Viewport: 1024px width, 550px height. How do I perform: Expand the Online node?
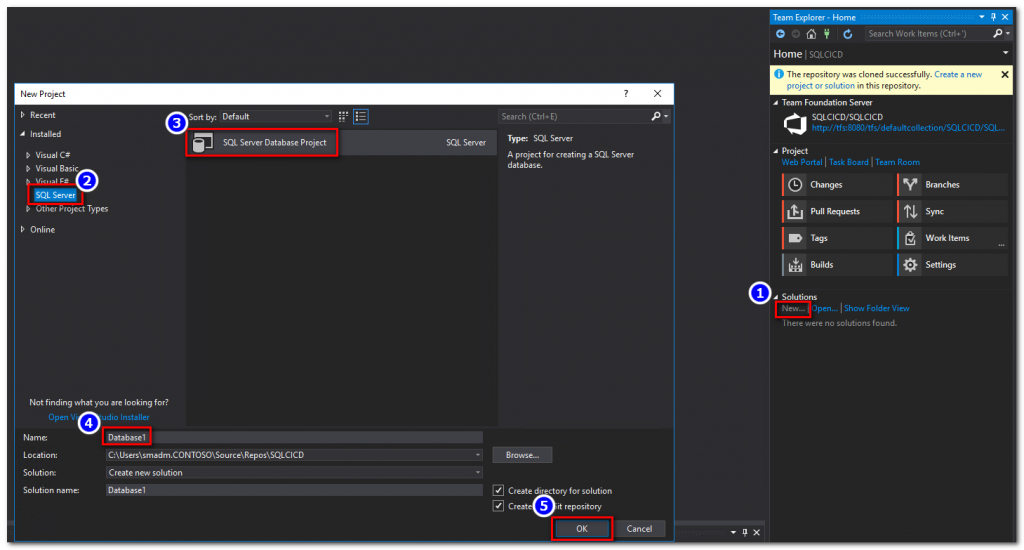click(23, 230)
